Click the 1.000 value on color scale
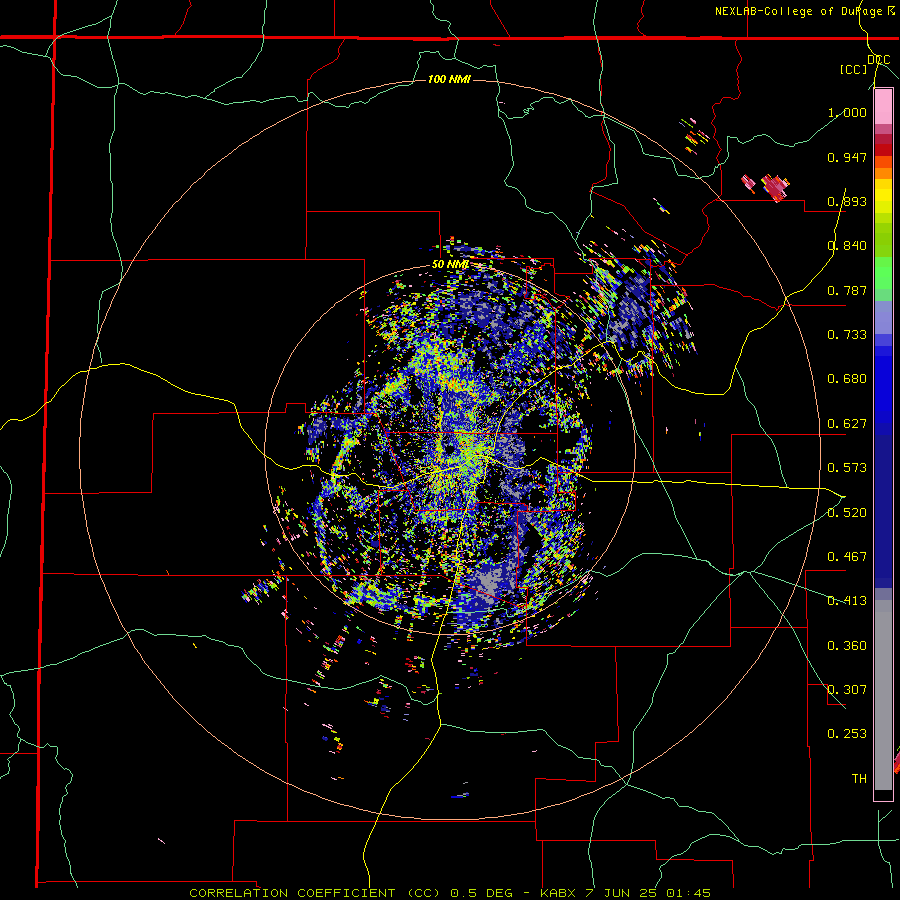The height and width of the screenshot is (900, 900). click(847, 112)
